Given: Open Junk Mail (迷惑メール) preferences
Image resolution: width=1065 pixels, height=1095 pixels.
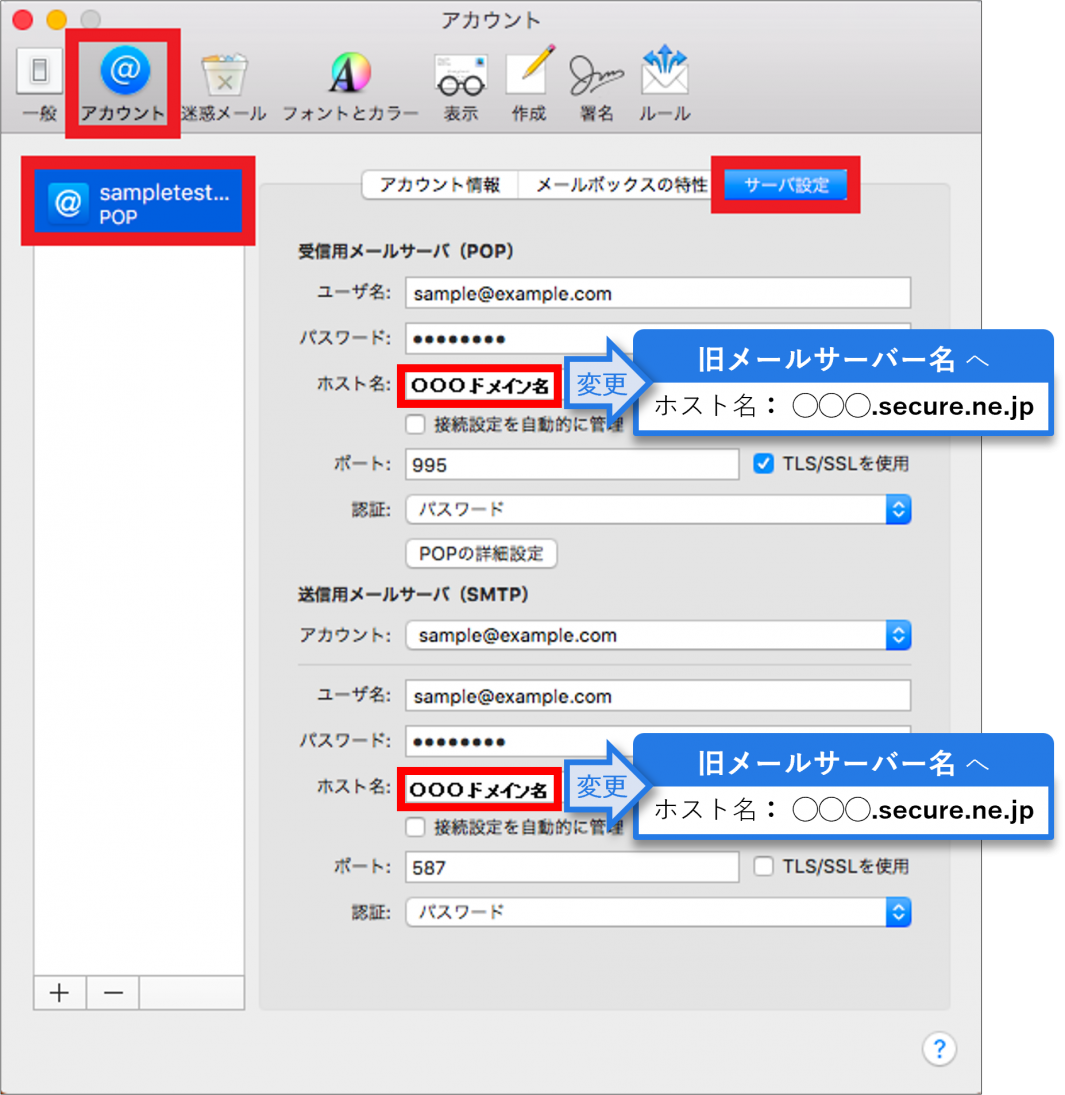Looking at the screenshot, I should coord(224,84).
